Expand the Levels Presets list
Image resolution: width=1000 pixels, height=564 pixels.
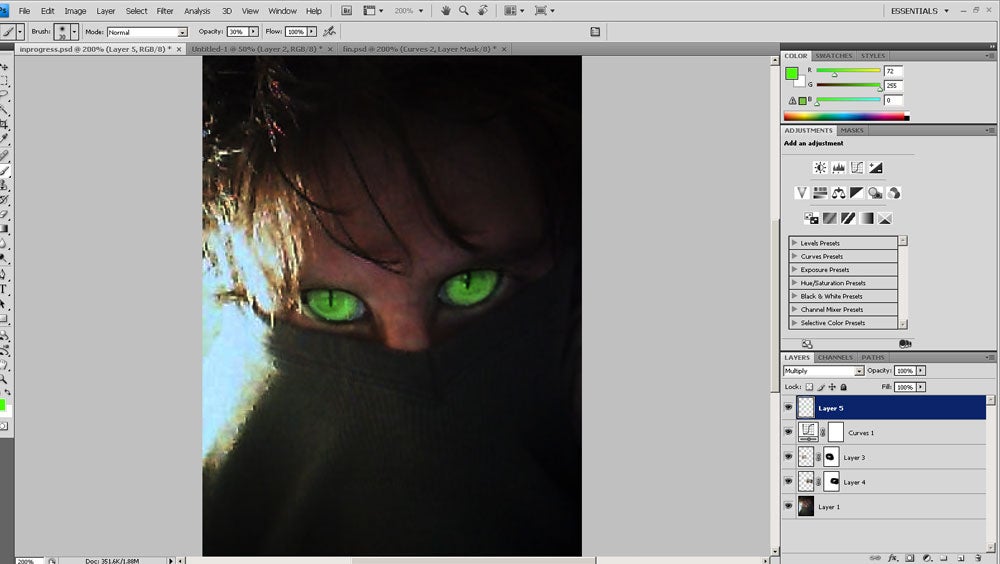point(795,243)
